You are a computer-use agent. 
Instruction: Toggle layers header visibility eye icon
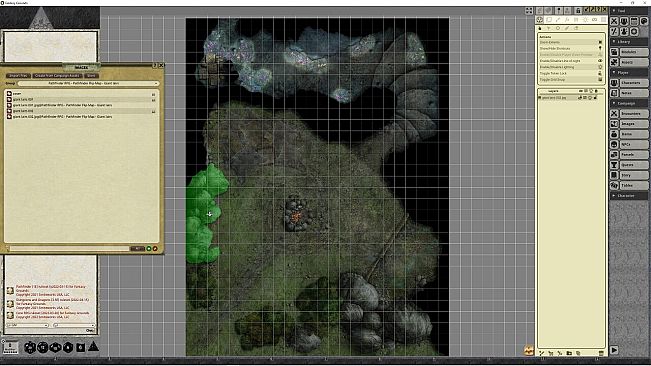point(581,91)
